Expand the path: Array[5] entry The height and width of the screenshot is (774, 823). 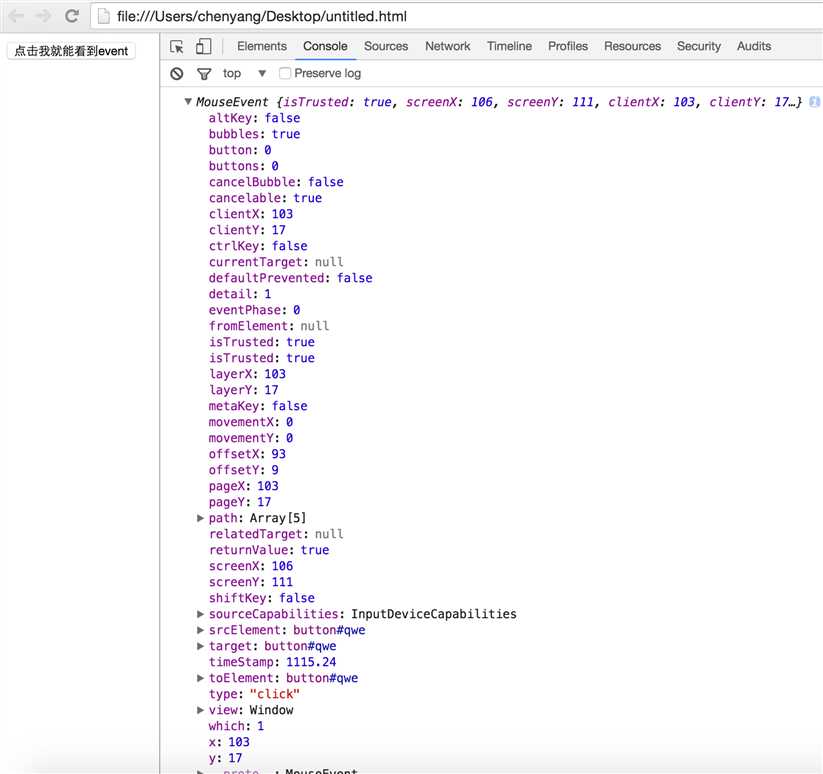200,518
